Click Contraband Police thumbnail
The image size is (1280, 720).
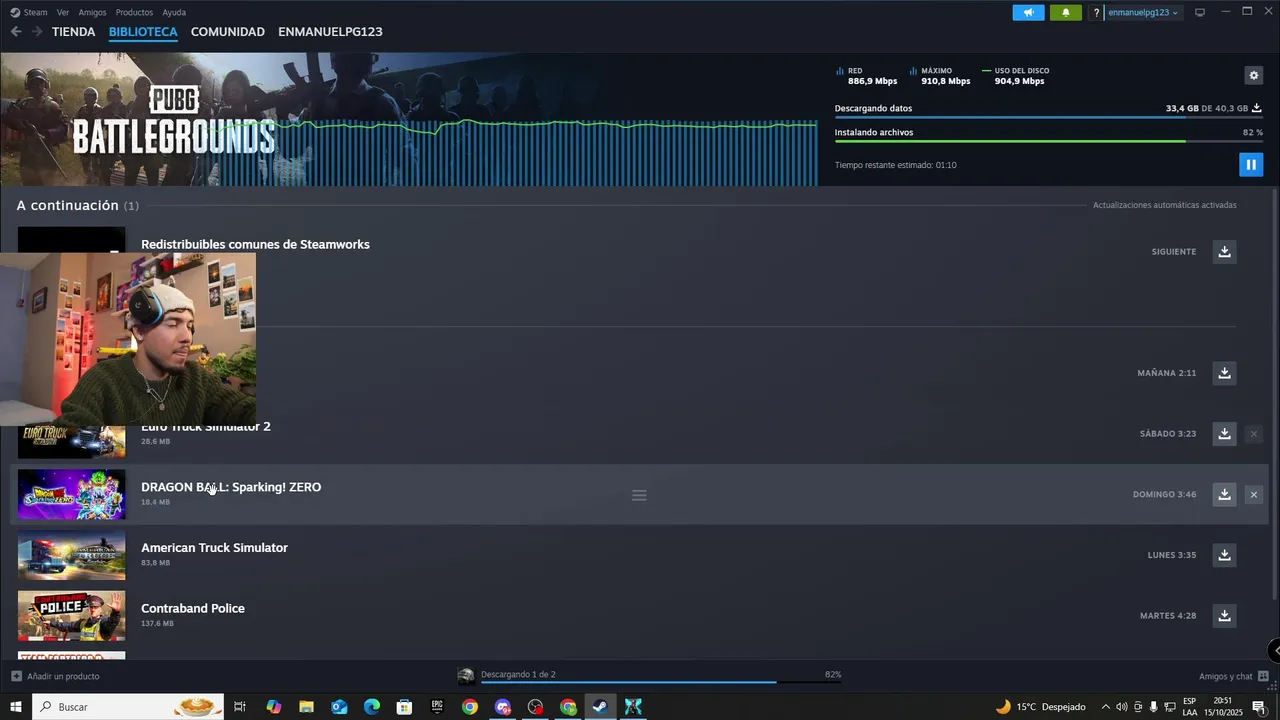click(x=72, y=616)
